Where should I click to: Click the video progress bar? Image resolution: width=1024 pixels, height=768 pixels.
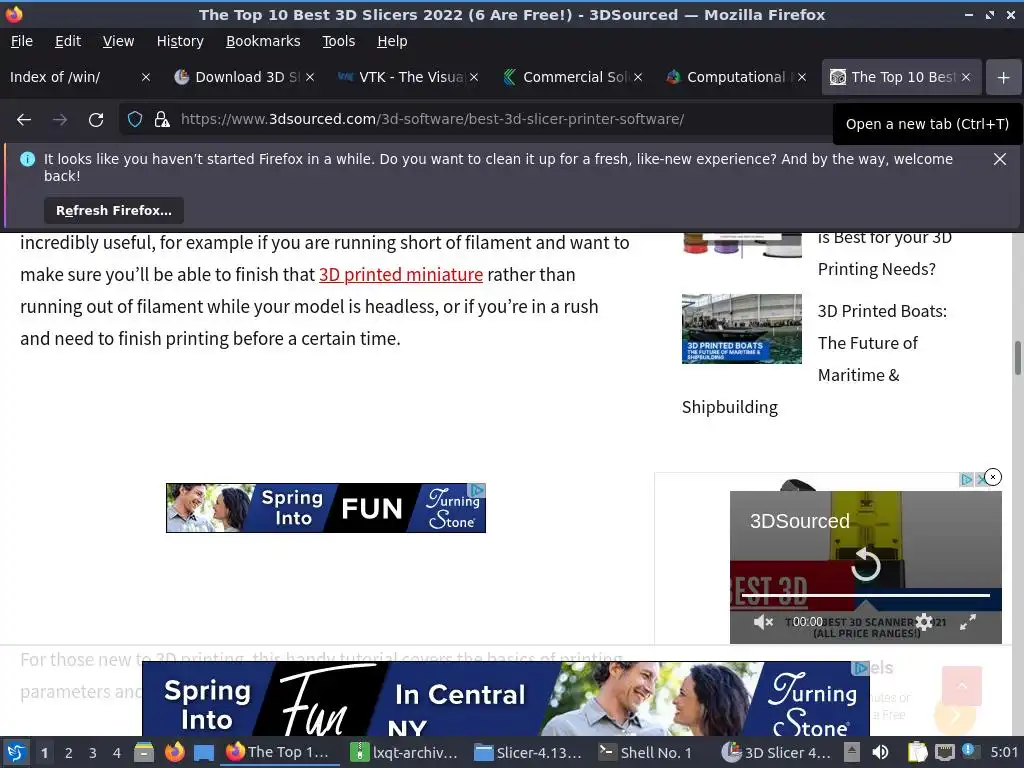click(866, 596)
